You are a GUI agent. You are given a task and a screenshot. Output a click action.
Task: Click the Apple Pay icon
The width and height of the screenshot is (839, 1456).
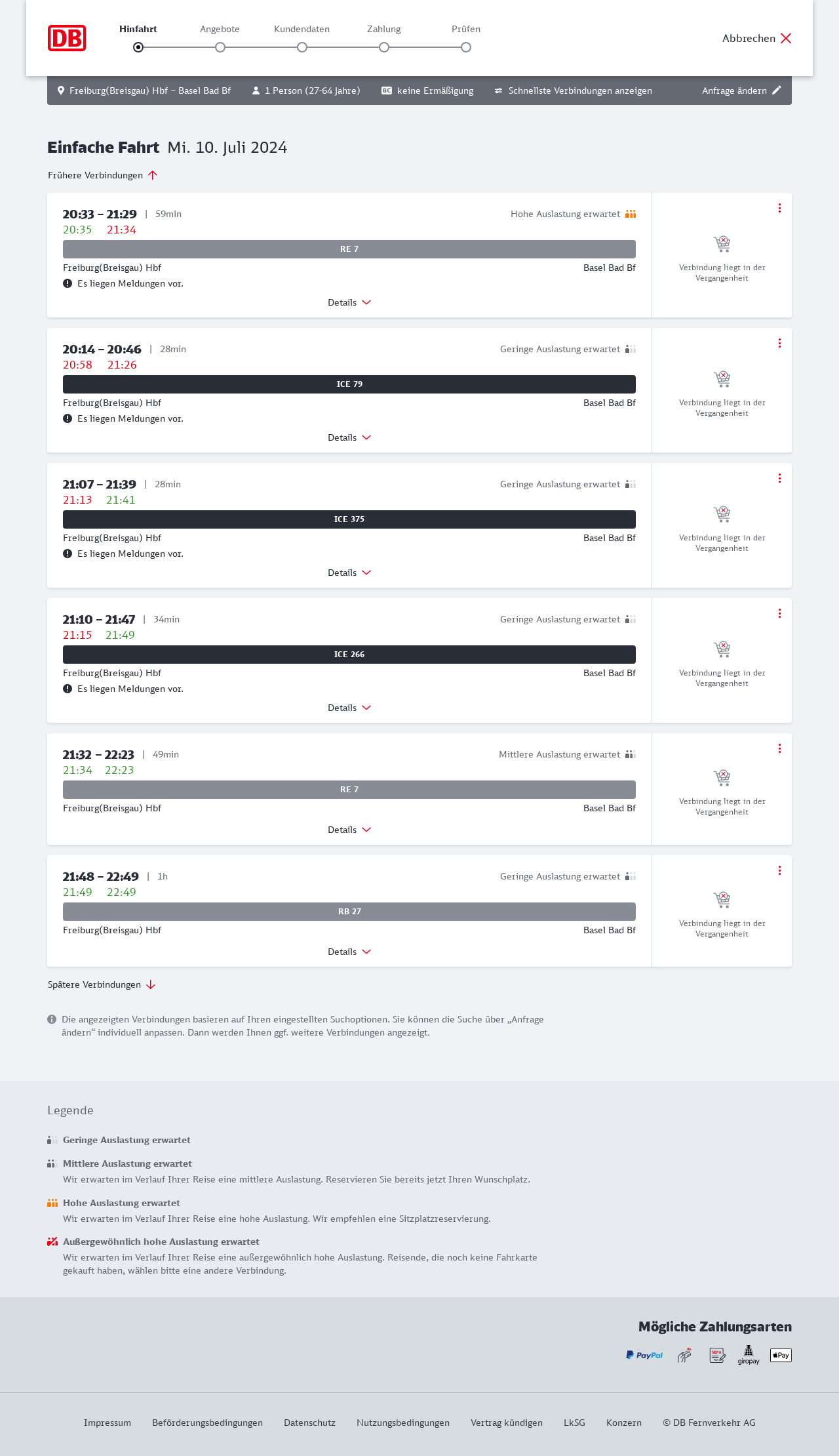(x=781, y=1355)
